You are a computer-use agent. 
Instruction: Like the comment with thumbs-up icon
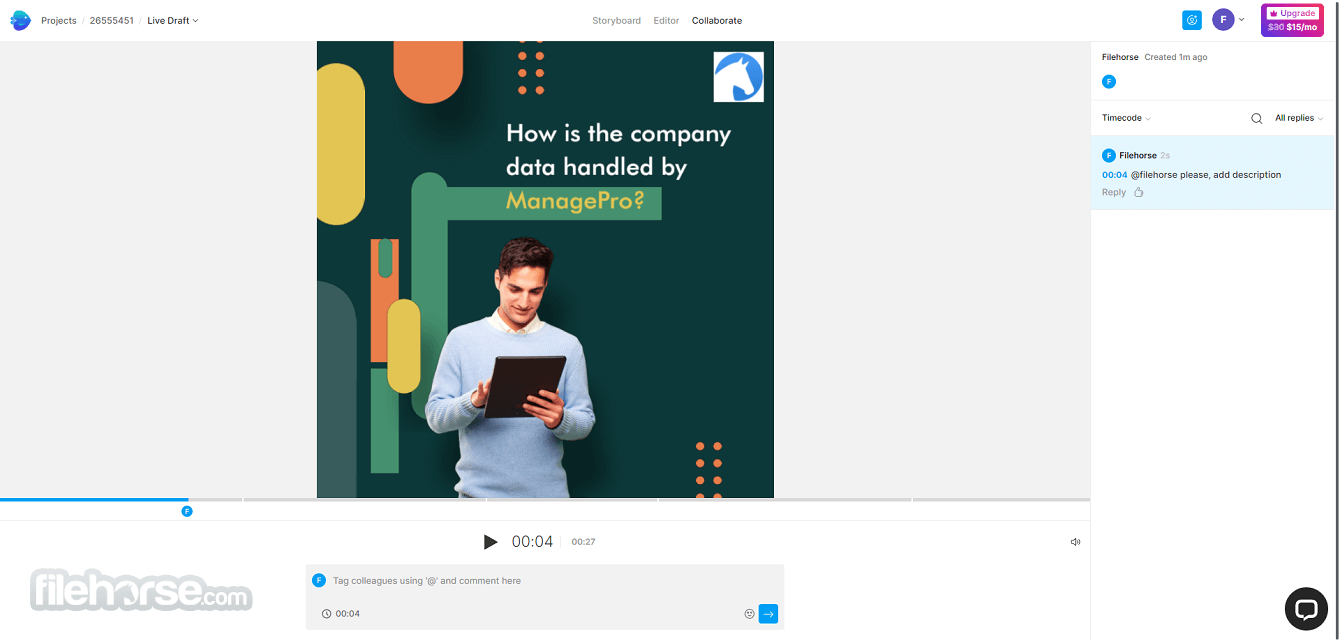click(x=1139, y=192)
